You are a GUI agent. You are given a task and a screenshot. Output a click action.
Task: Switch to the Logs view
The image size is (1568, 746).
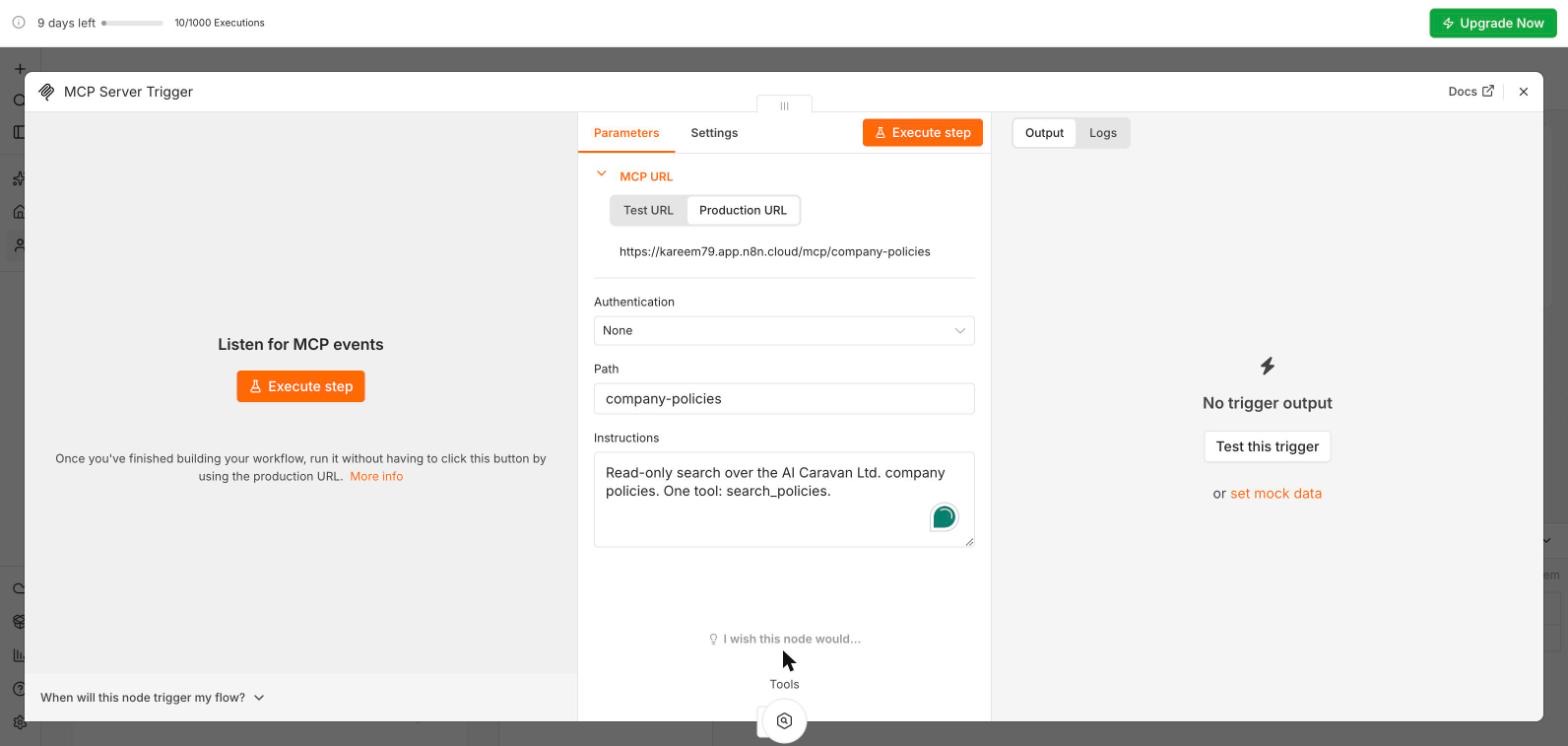click(1103, 133)
